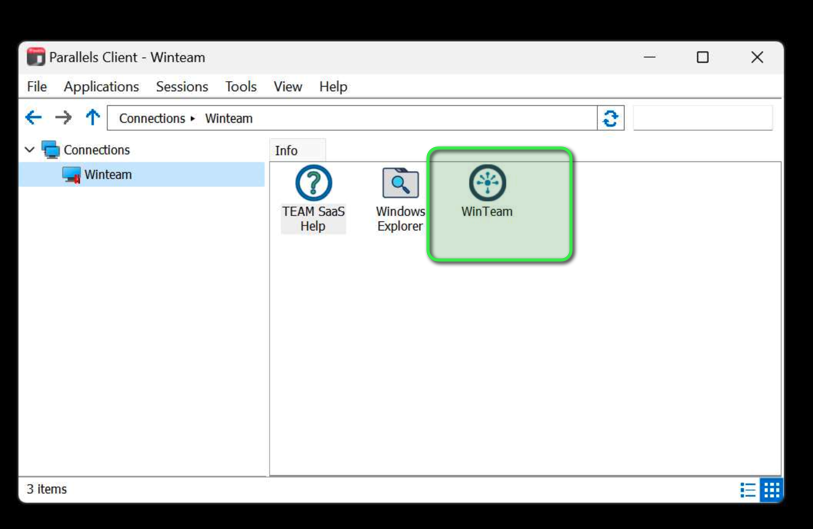
Task: Open the Sessions menu
Action: (182, 87)
